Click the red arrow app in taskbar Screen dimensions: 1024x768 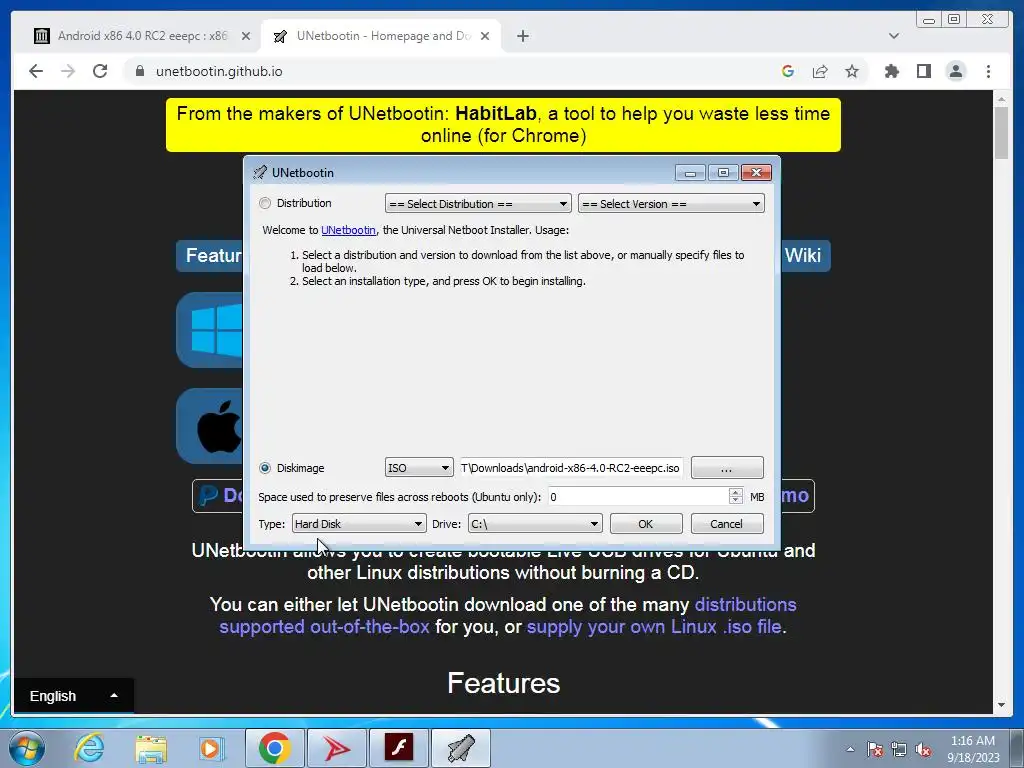tap(336, 748)
